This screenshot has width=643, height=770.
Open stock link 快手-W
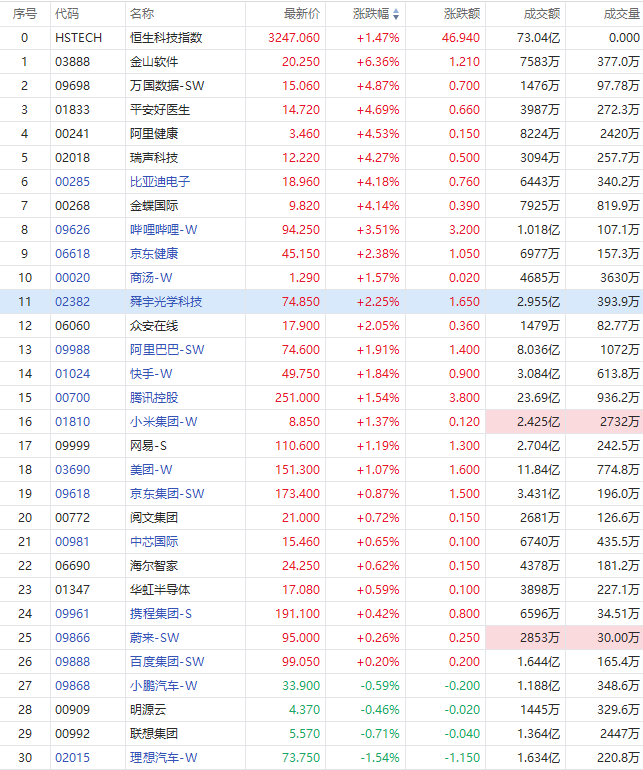pyautogui.click(x=151, y=374)
